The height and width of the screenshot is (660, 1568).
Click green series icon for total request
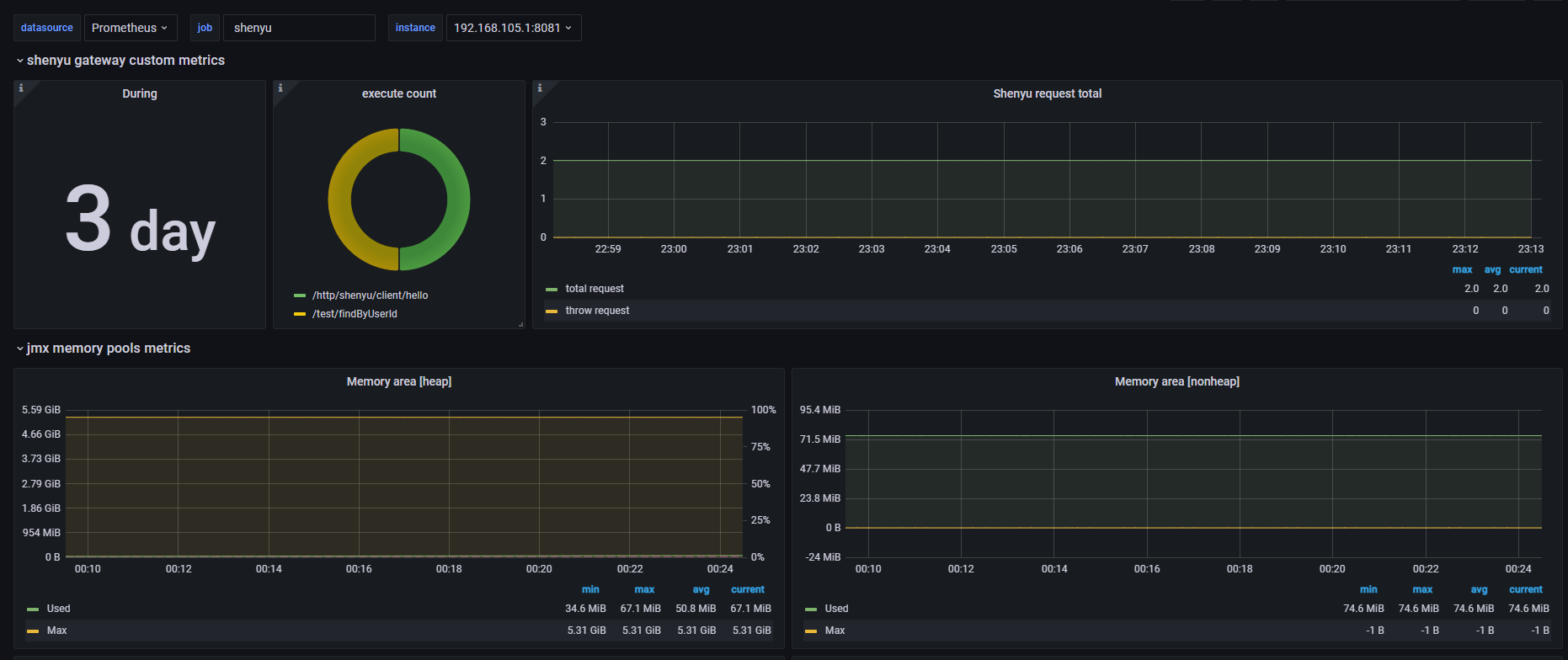[x=552, y=289]
